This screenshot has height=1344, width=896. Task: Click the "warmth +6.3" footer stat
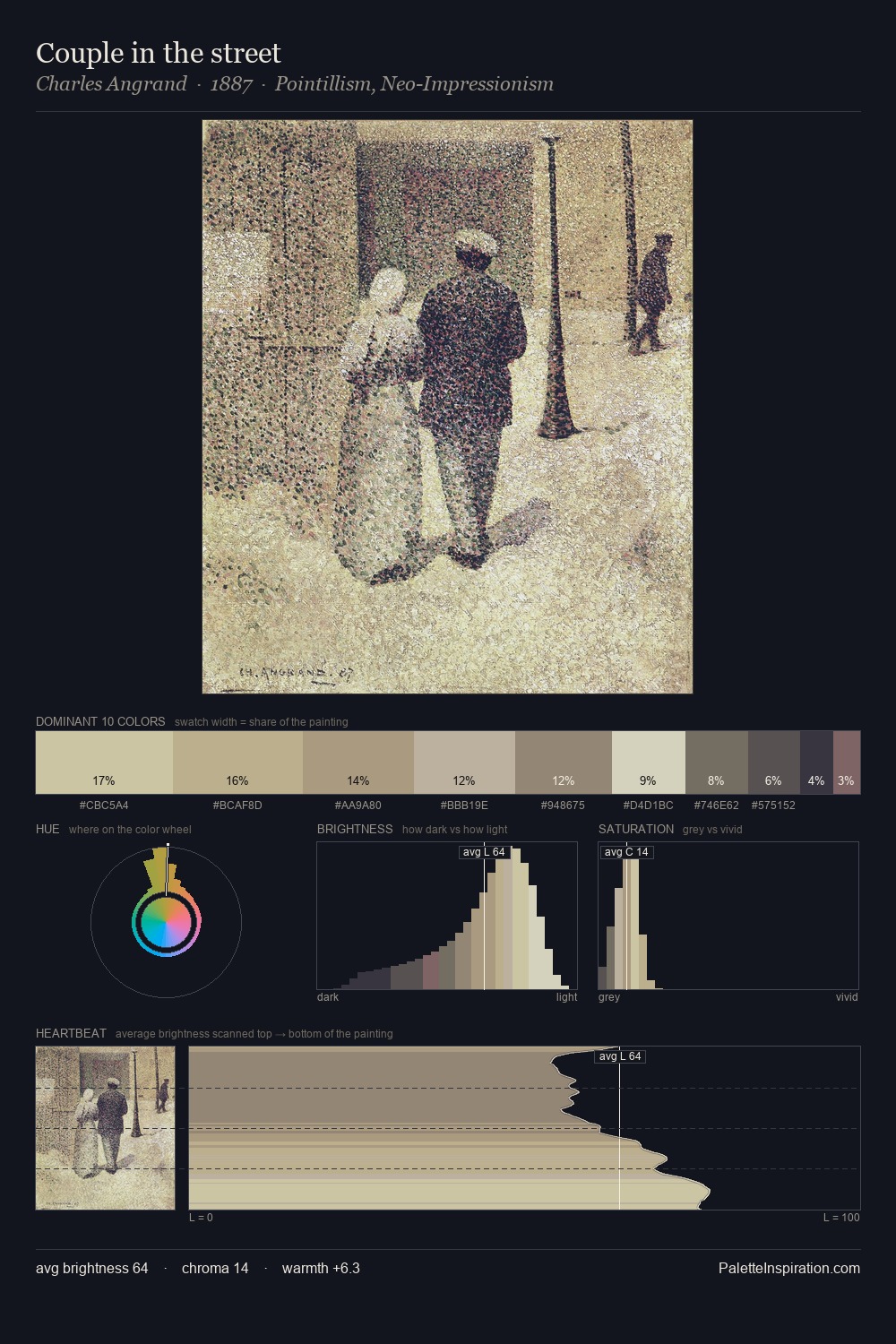321,1268
